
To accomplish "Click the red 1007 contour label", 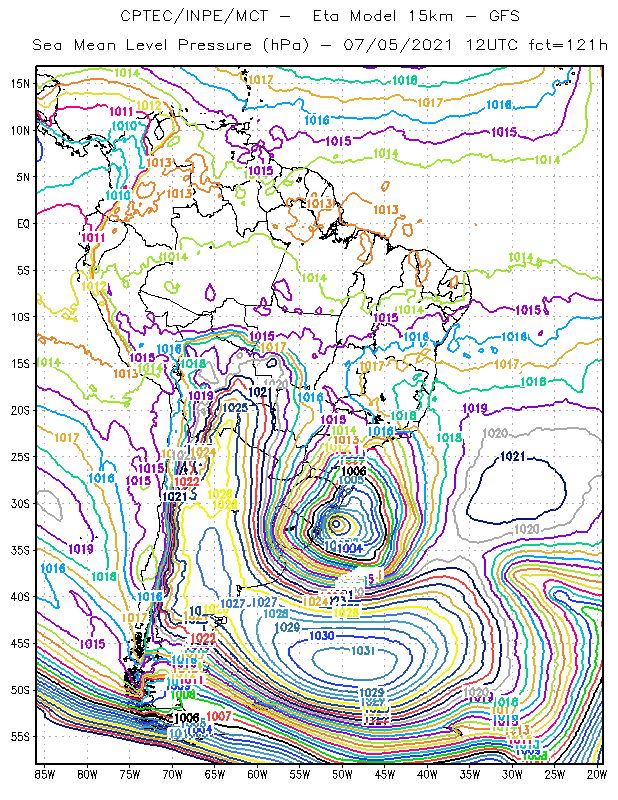I will 219,716.
